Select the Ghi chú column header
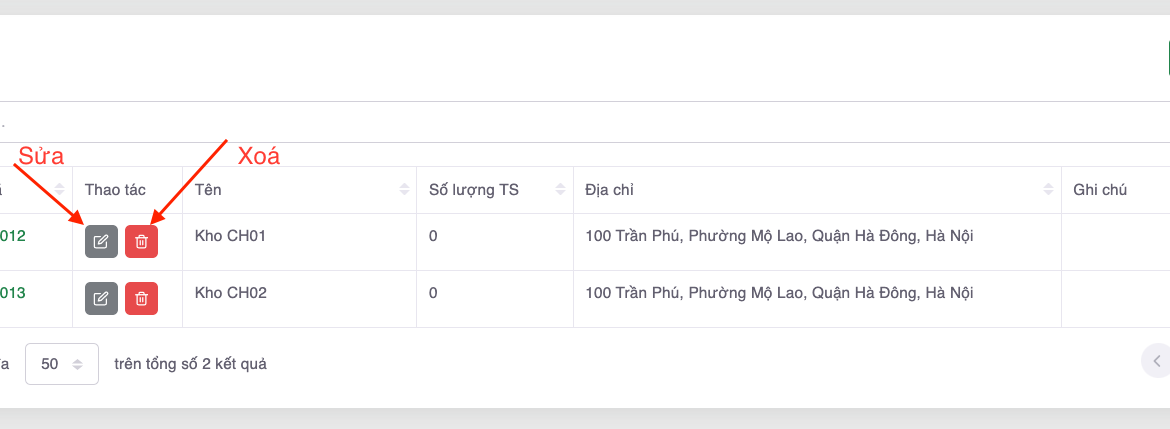The height and width of the screenshot is (429, 1170). (1100, 189)
